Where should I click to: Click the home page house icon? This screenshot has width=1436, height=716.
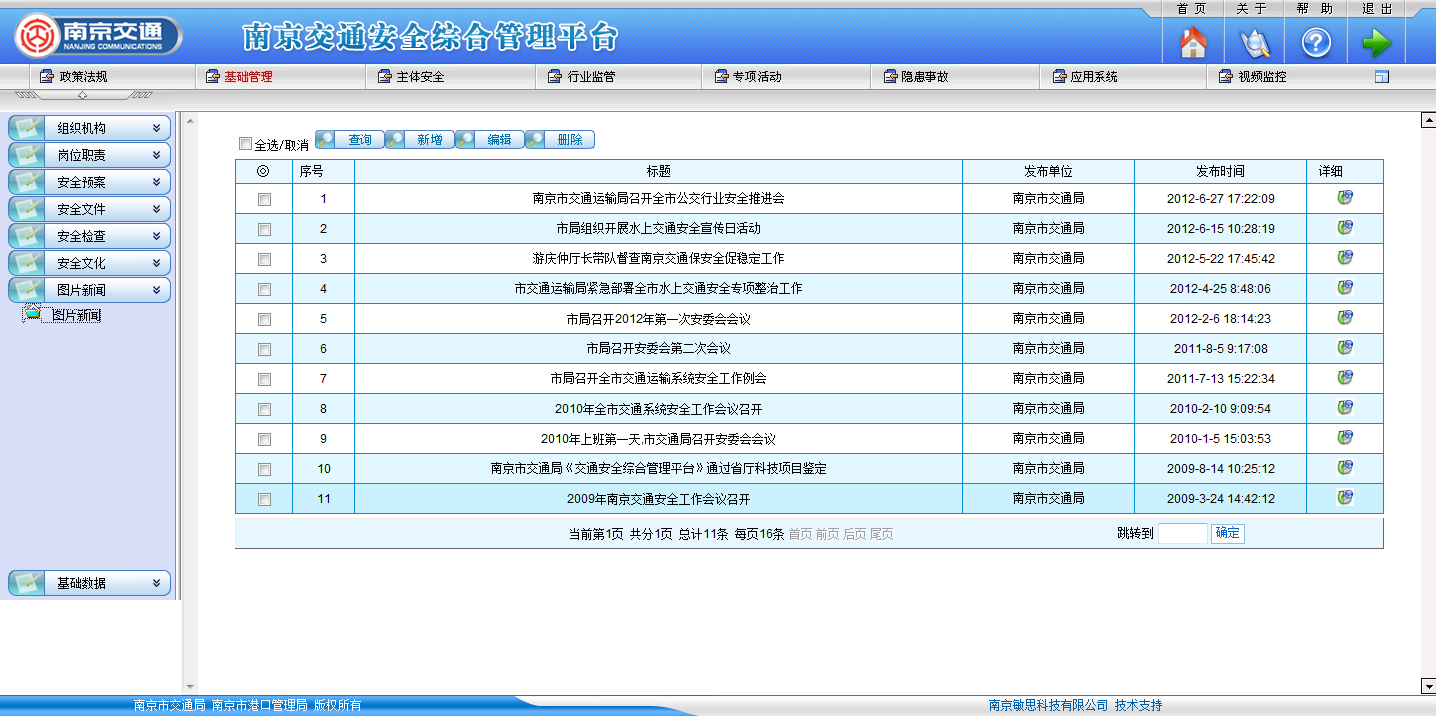tap(1193, 43)
